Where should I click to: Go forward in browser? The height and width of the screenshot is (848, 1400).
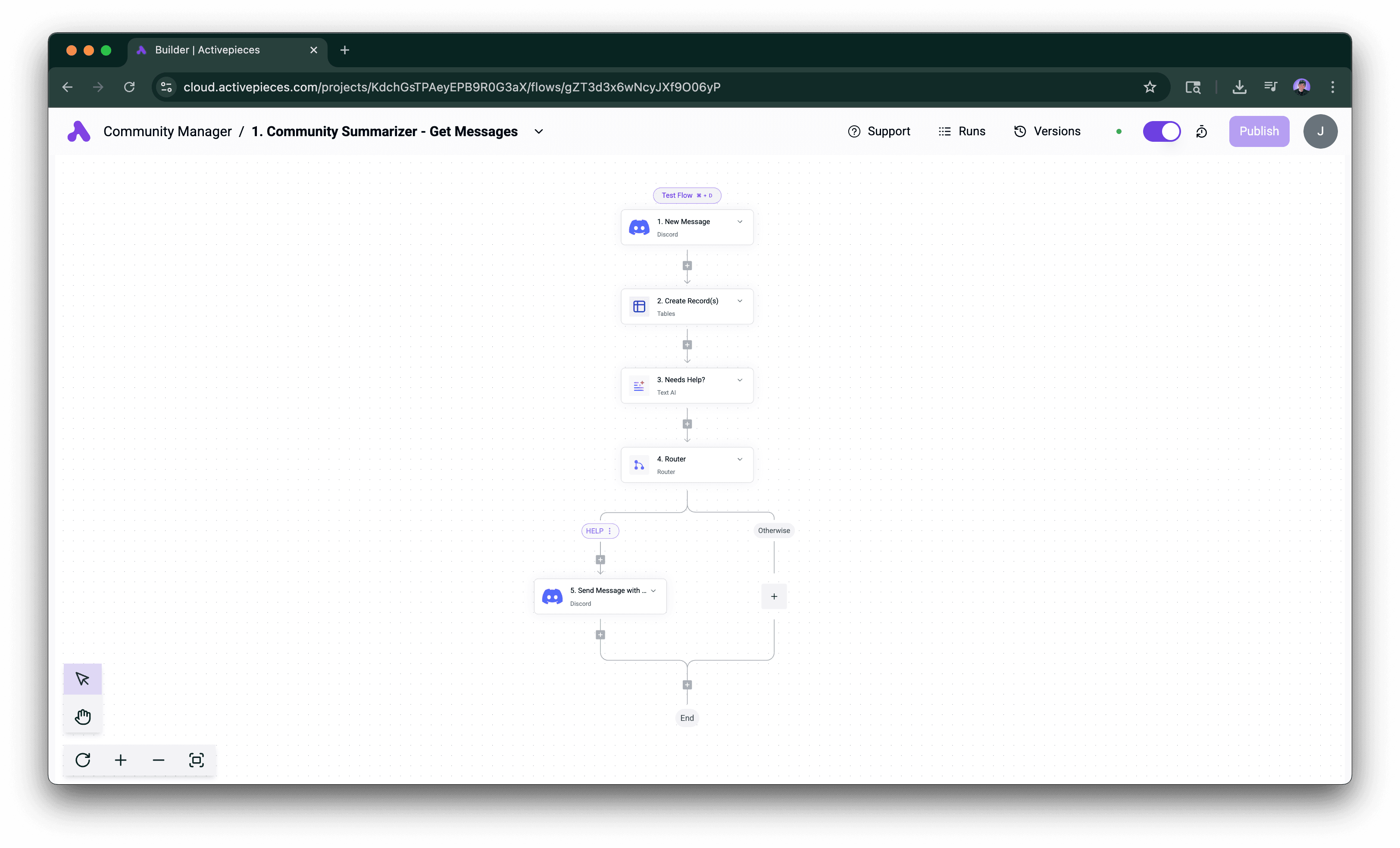98,87
